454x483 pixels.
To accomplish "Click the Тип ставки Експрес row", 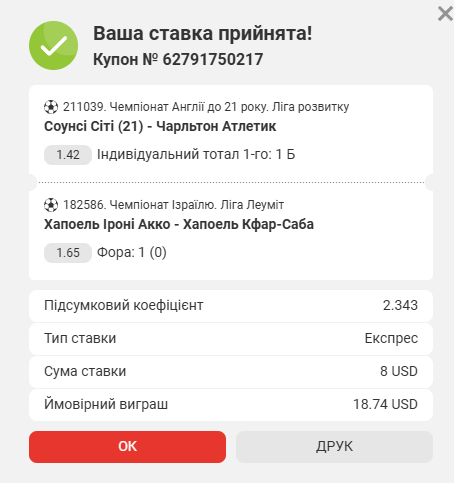I will click(x=231, y=339).
